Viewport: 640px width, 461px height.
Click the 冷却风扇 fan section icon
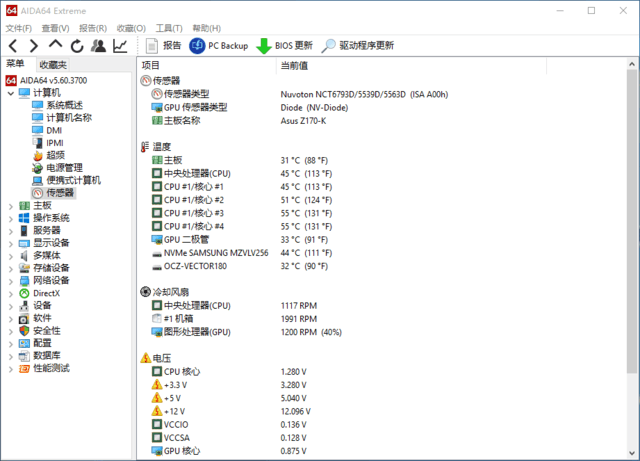(145, 292)
